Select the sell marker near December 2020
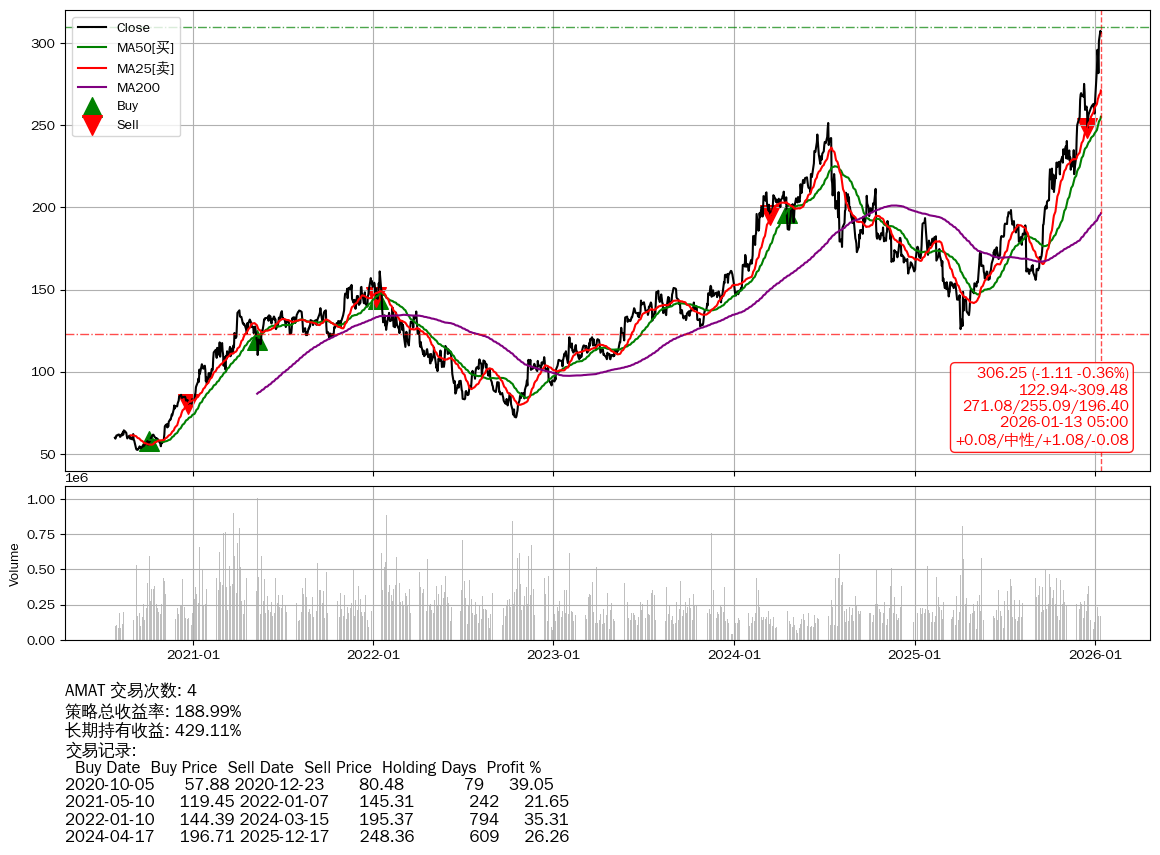 pos(187,404)
